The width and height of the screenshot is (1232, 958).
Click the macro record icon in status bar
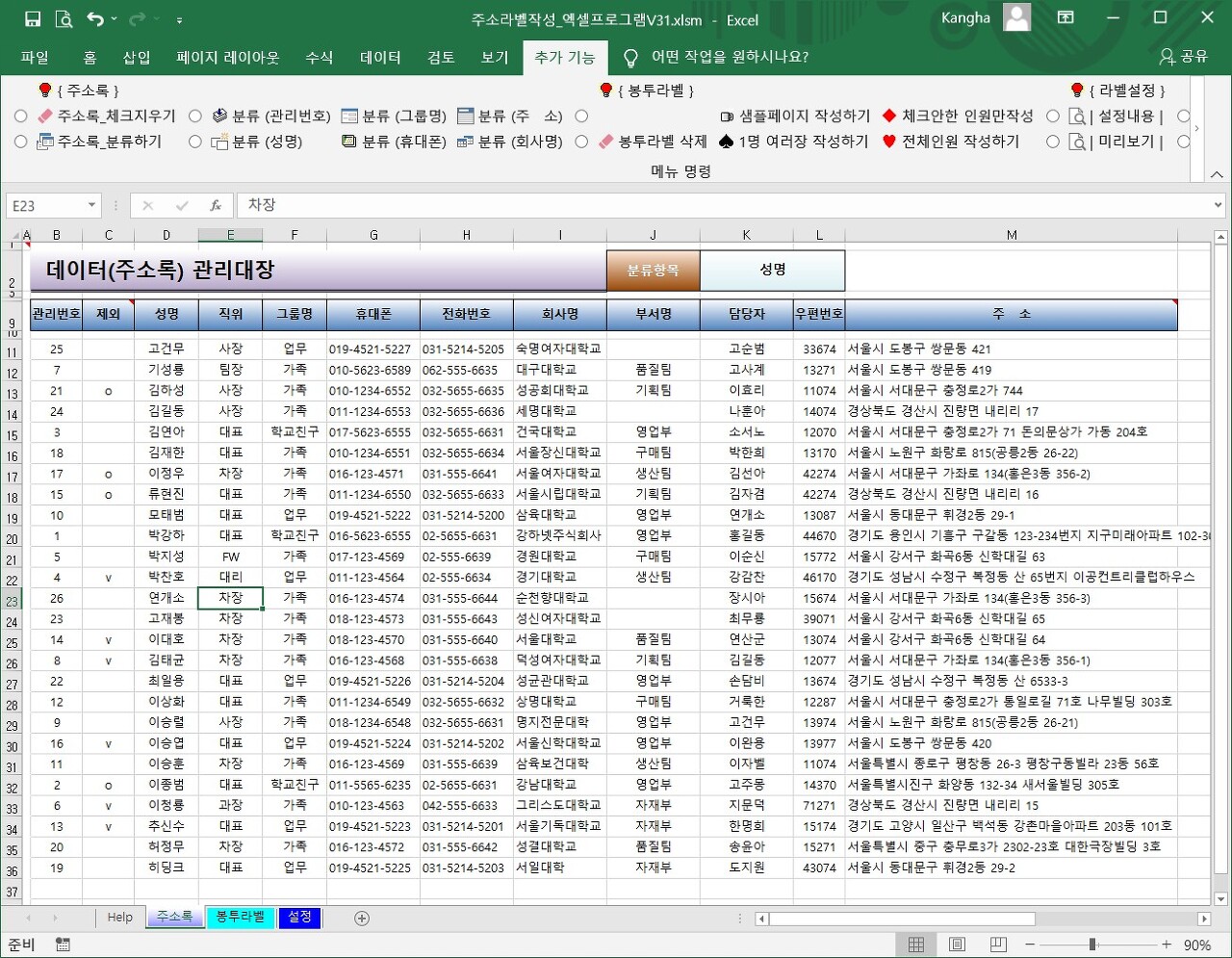(x=63, y=945)
